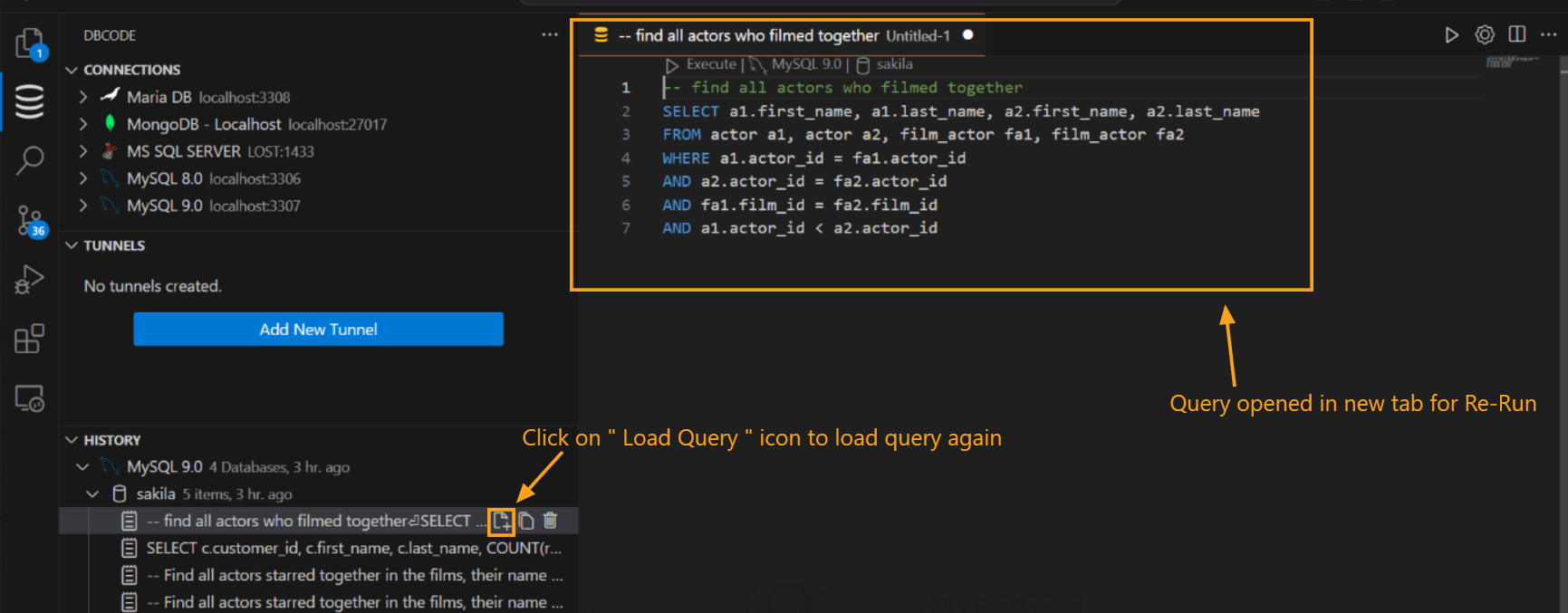The width and height of the screenshot is (1568, 613).
Task: Expand the Maria DB connection
Action: tap(83, 97)
